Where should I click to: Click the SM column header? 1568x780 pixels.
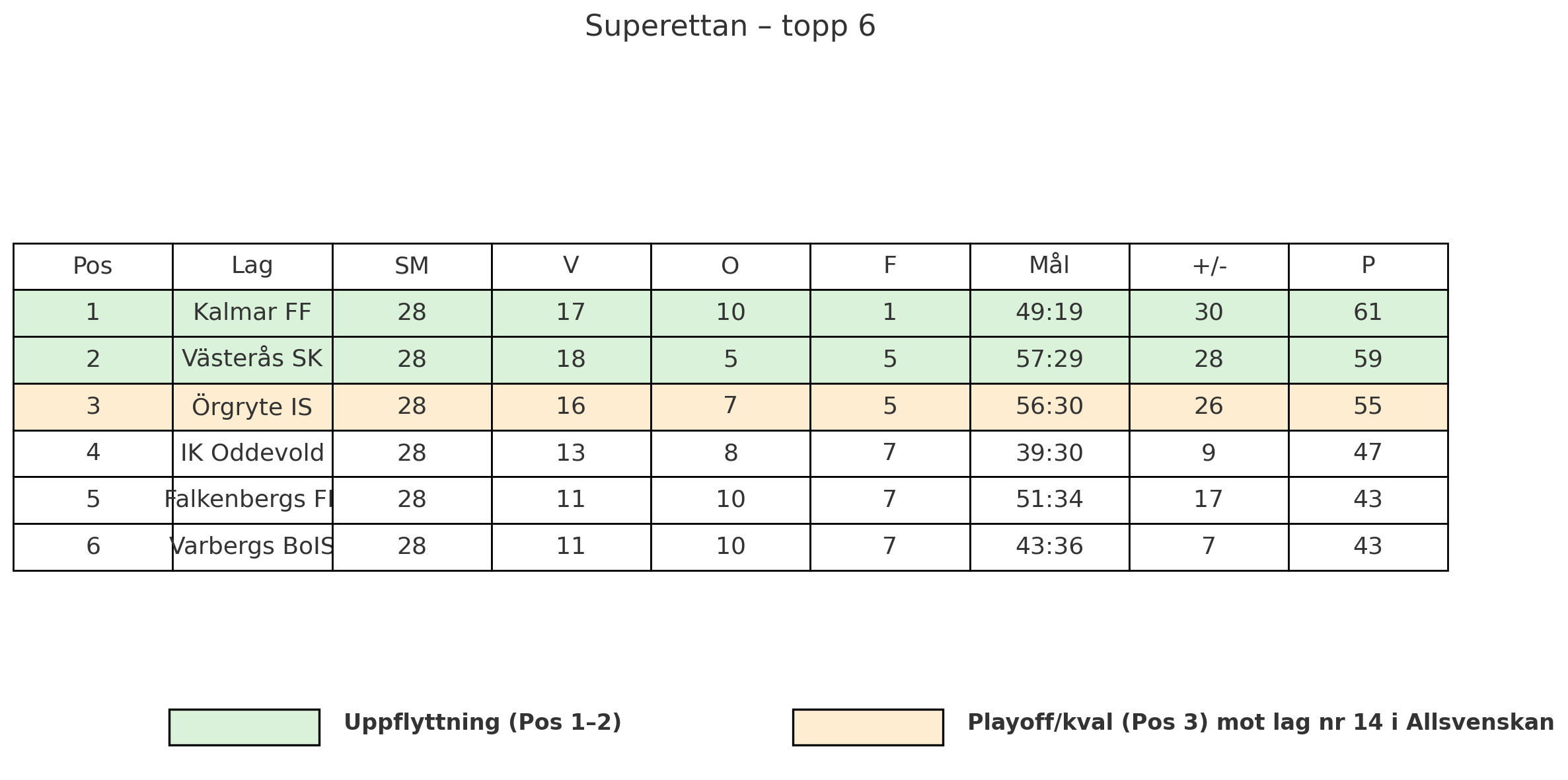412,266
